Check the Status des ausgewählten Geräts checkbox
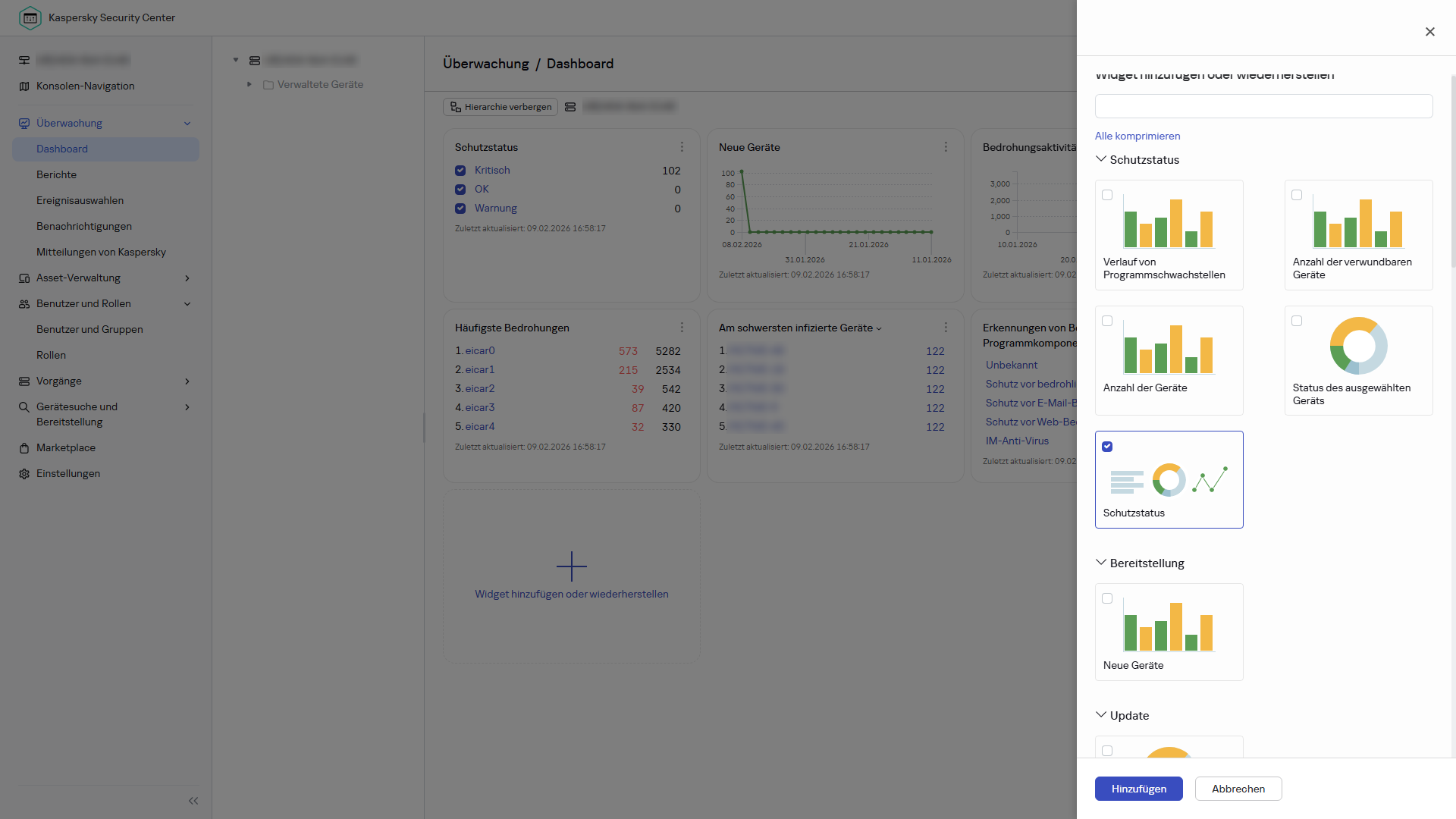This screenshot has width=1456, height=819. point(1297,321)
